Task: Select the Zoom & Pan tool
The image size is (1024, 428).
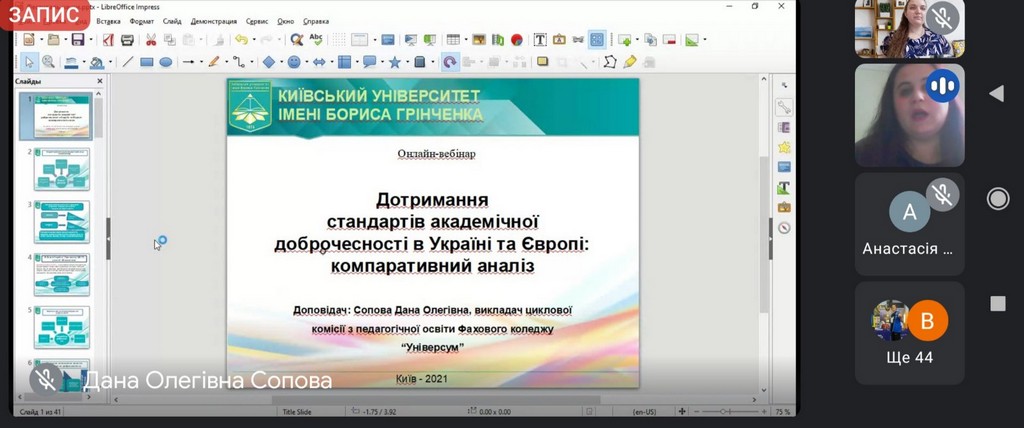Action: [48, 62]
